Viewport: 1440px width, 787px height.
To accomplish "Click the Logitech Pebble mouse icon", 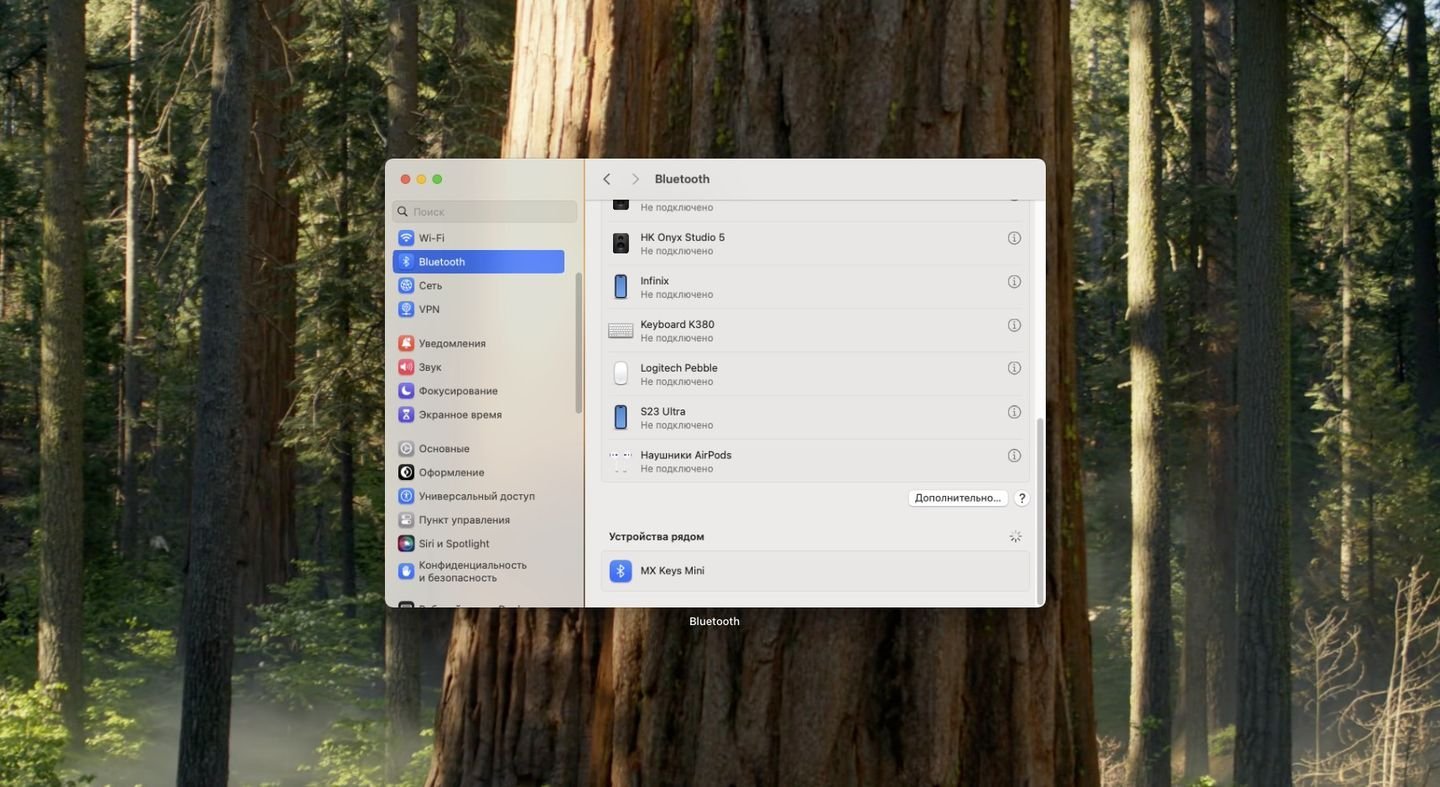I will pyautogui.click(x=621, y=374).
